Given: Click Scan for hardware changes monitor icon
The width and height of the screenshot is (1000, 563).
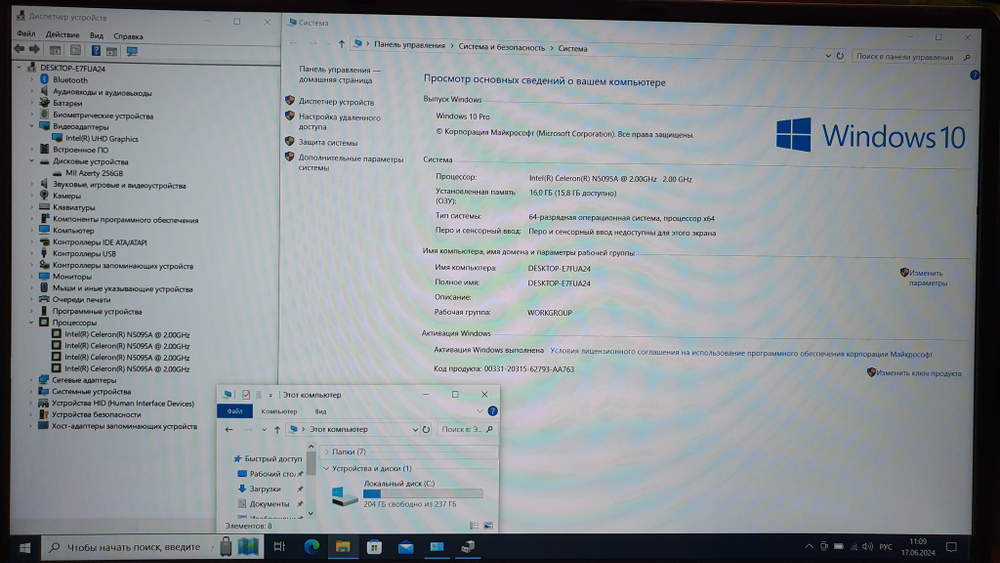Looking at the screenshot, I should tap(132, 51).
